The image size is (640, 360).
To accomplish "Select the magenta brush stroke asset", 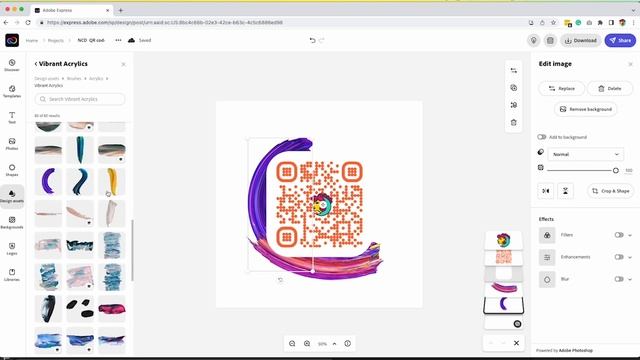I will (111, 309).
